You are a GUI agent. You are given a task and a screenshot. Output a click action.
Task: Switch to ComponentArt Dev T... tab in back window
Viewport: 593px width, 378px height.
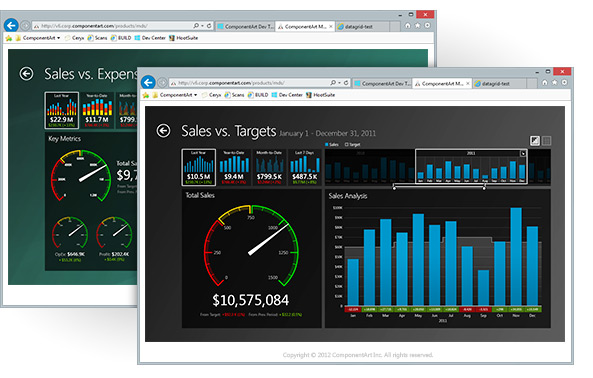coord(245,26)
